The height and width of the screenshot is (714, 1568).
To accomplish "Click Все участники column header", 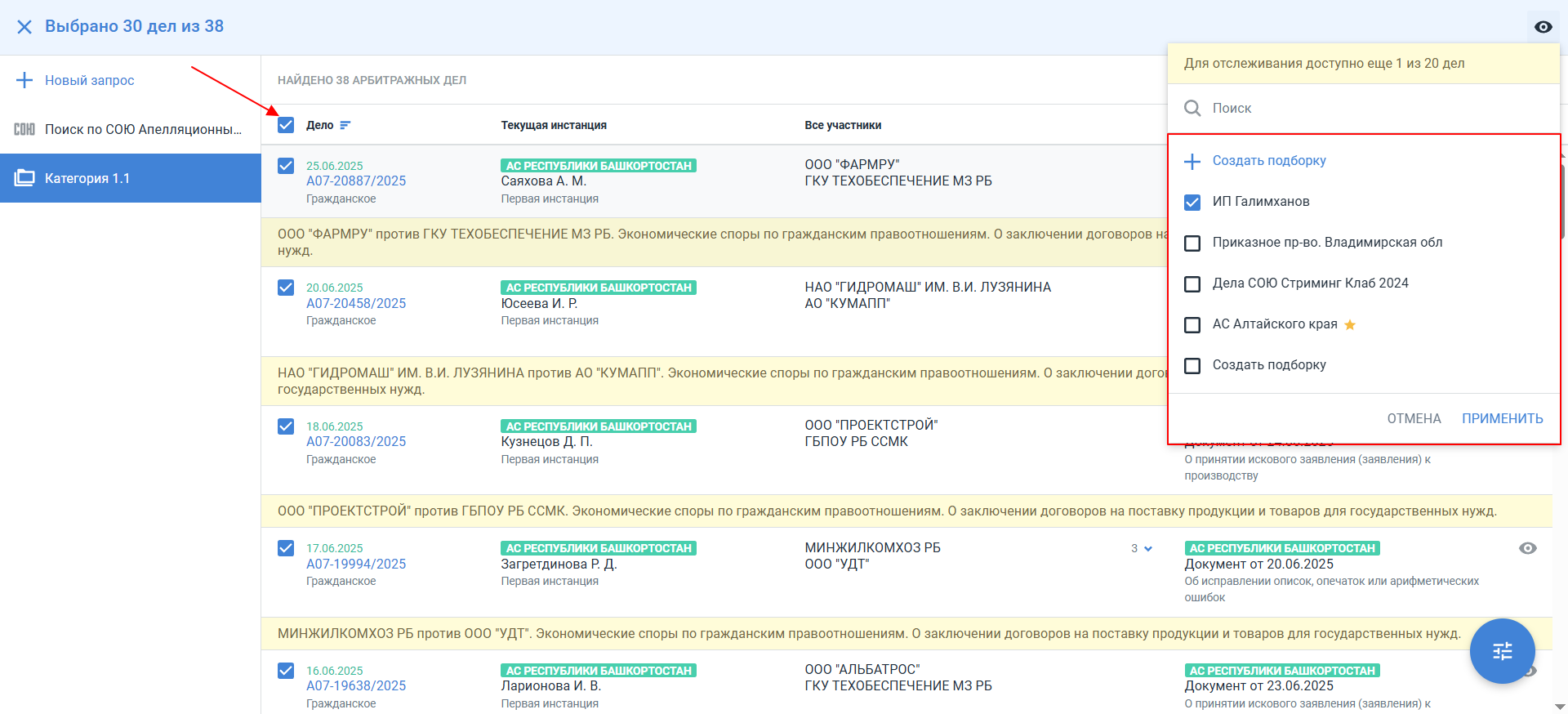I will 843,125.
